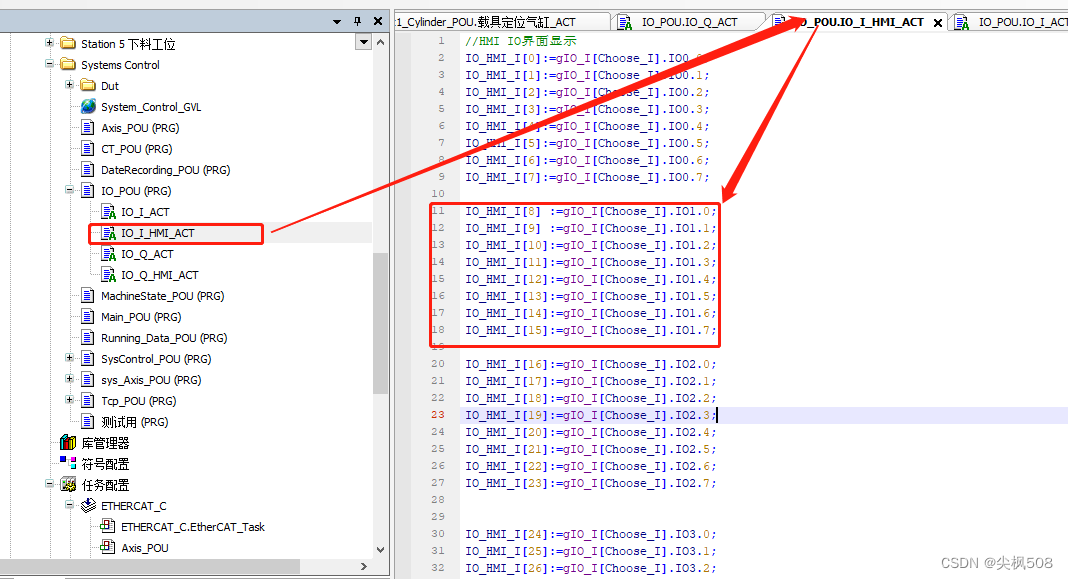The image size is (1068, 579).
Task: Click the //HMI IO界面显示 comment line
Action: (521, 41)
